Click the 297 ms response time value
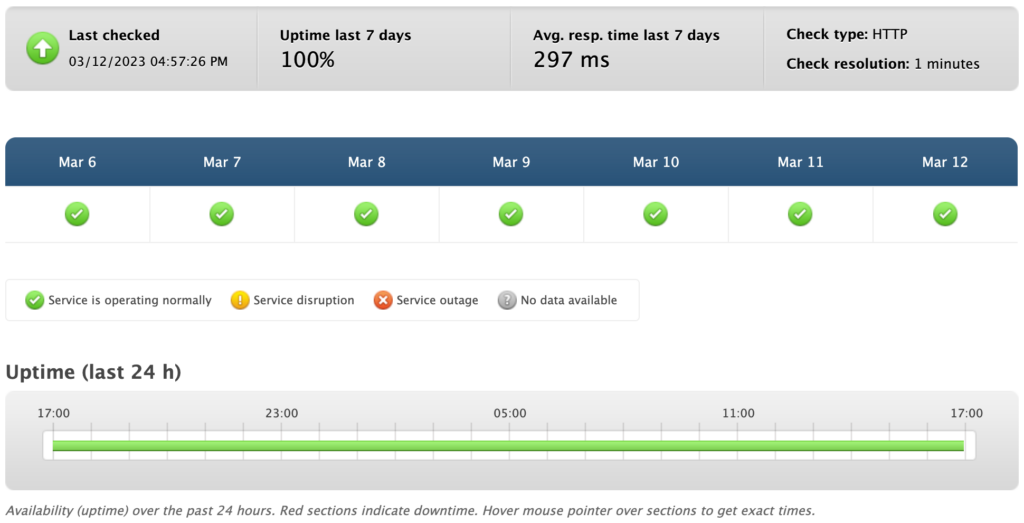Screen dimensions: 1024x523 point(571,60)
